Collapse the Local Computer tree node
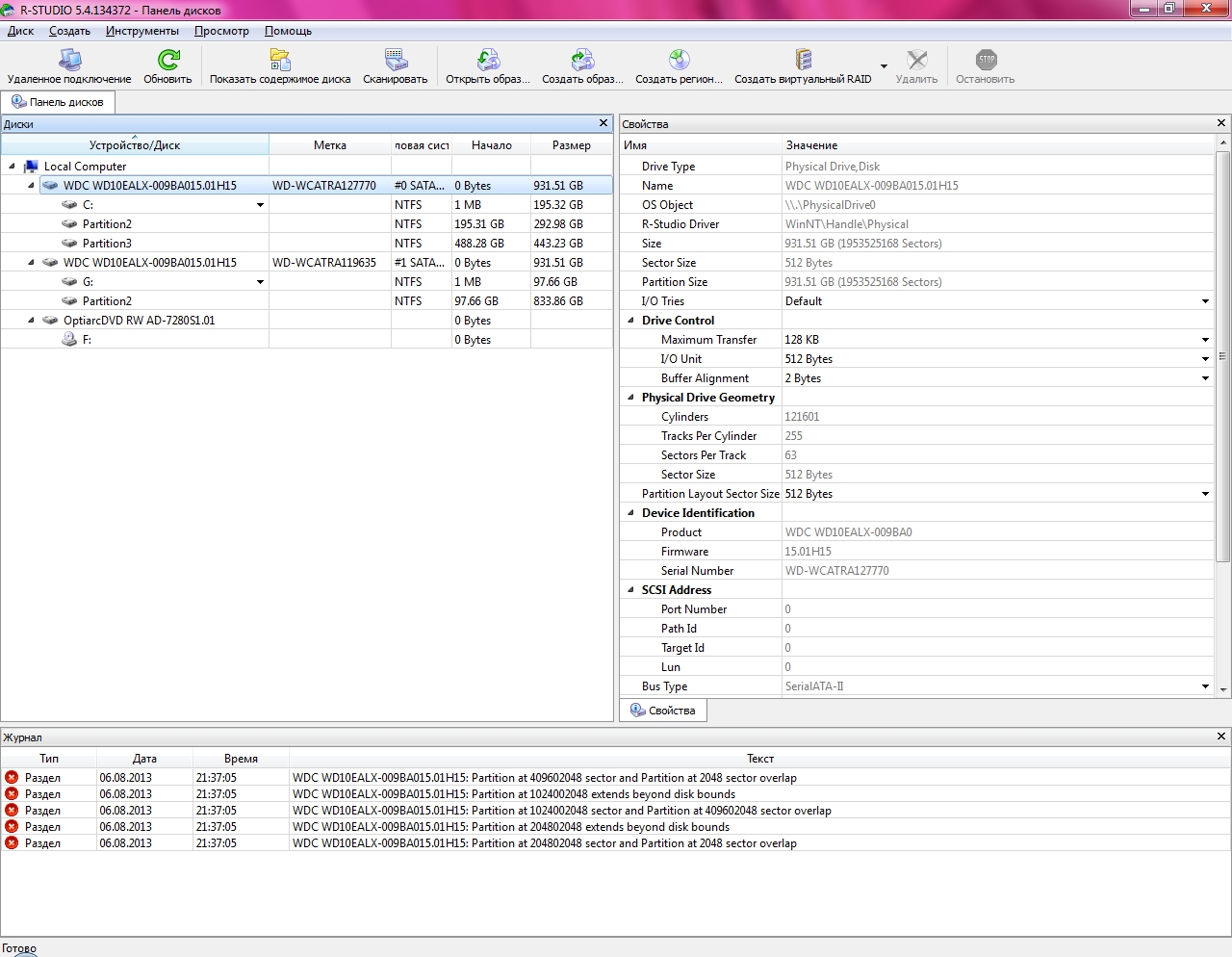Viewport: 1232px width, 957px height. pyautogui.click(x=12, y=167)
